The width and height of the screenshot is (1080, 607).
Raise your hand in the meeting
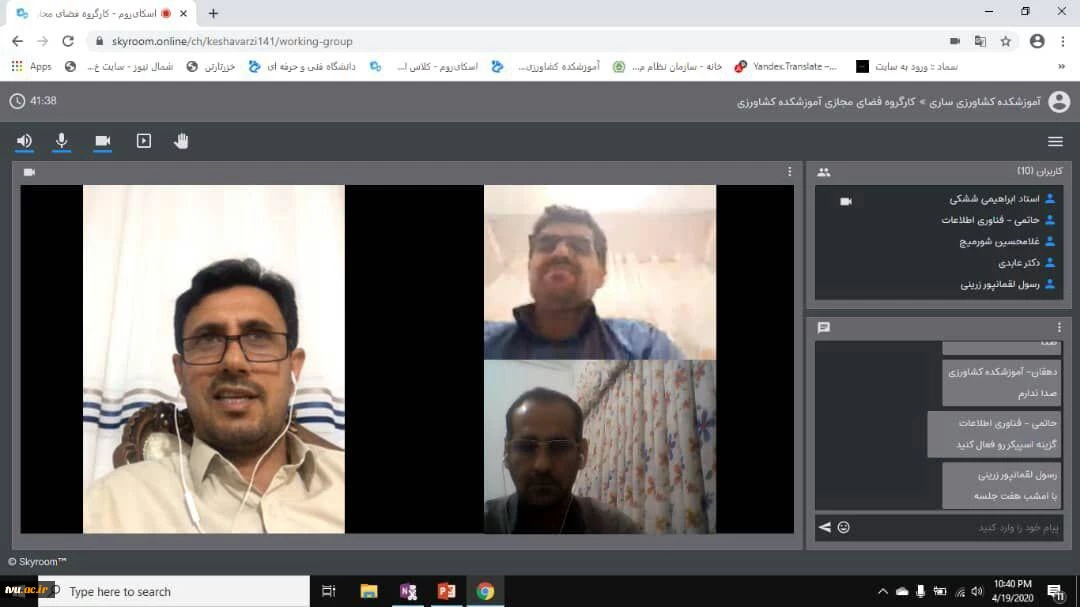pos(181,141)
